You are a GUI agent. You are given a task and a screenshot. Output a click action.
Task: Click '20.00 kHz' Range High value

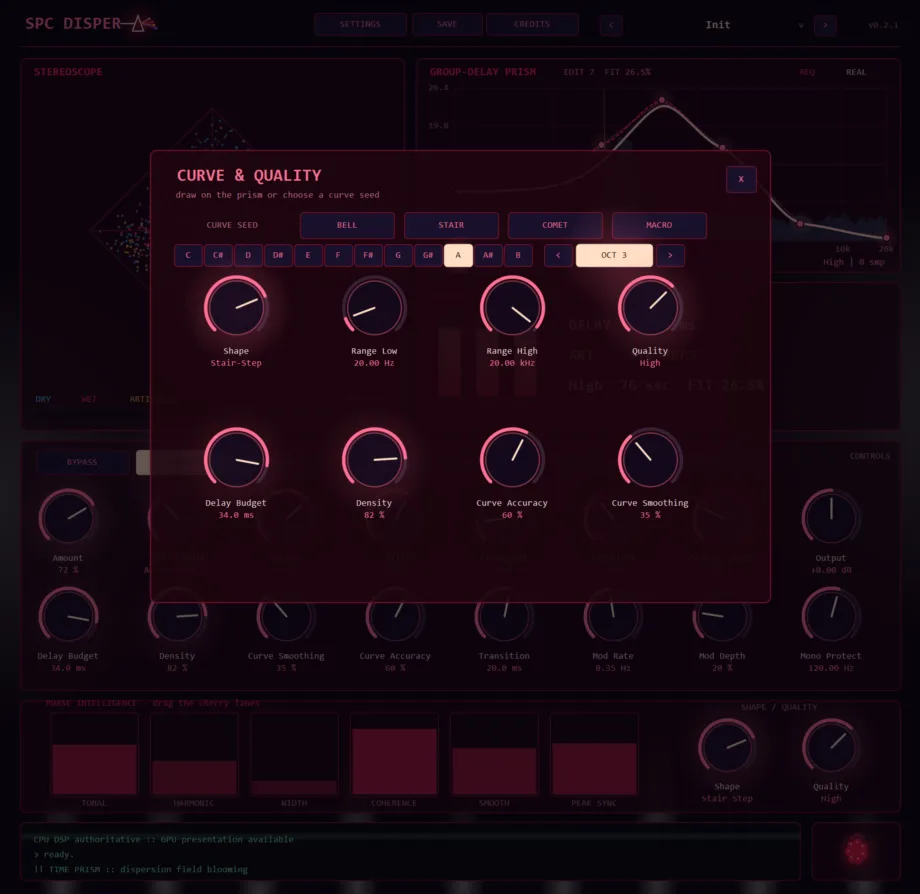512,363
